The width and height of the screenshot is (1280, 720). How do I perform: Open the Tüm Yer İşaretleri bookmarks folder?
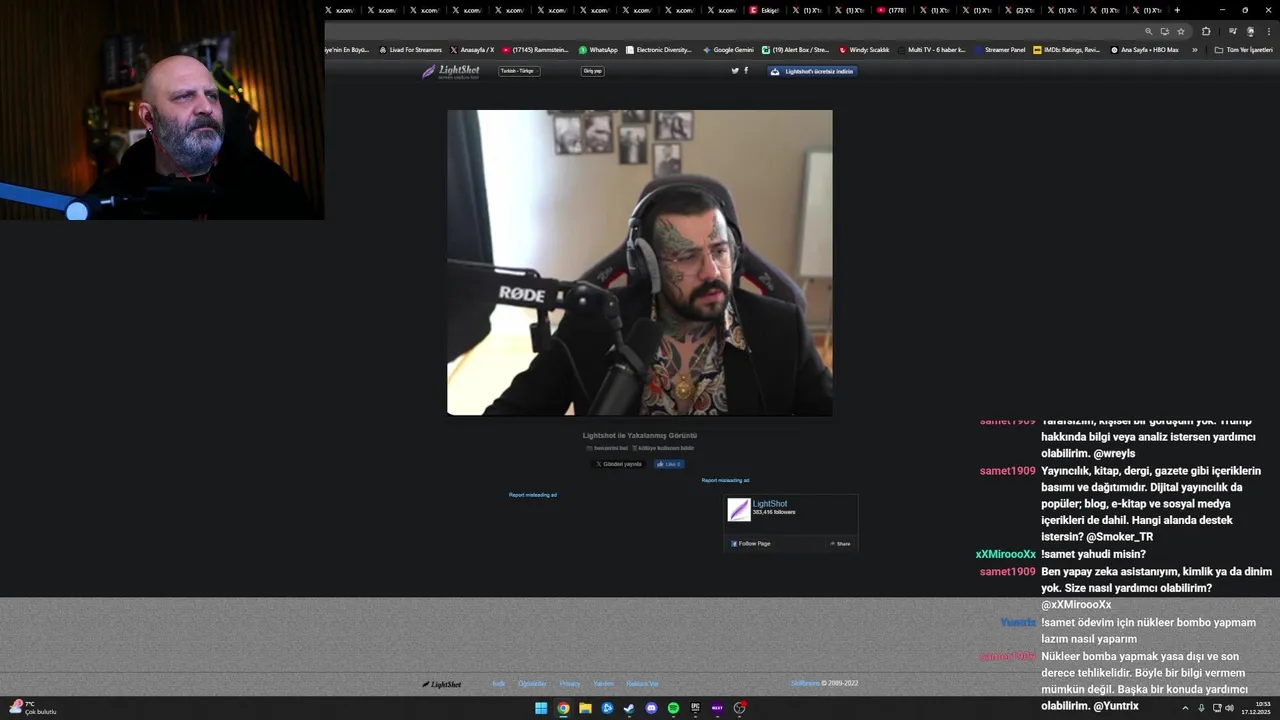(1243, 50)
